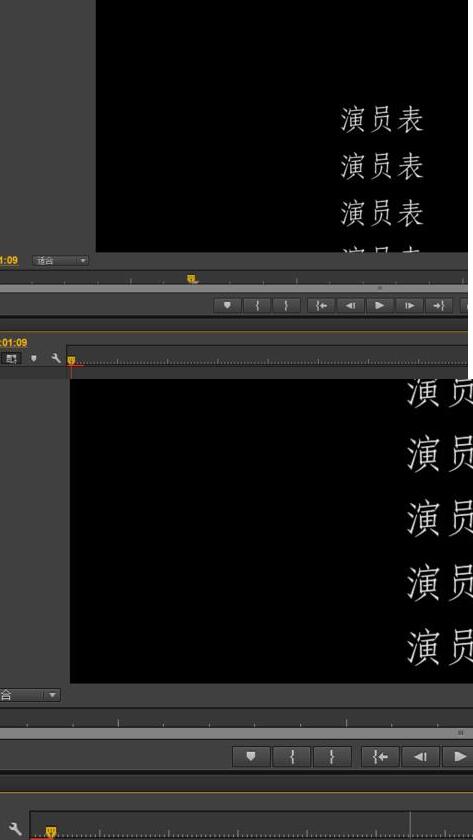Click Mark In button in the enlarged lower monitor

pos(292,756)
